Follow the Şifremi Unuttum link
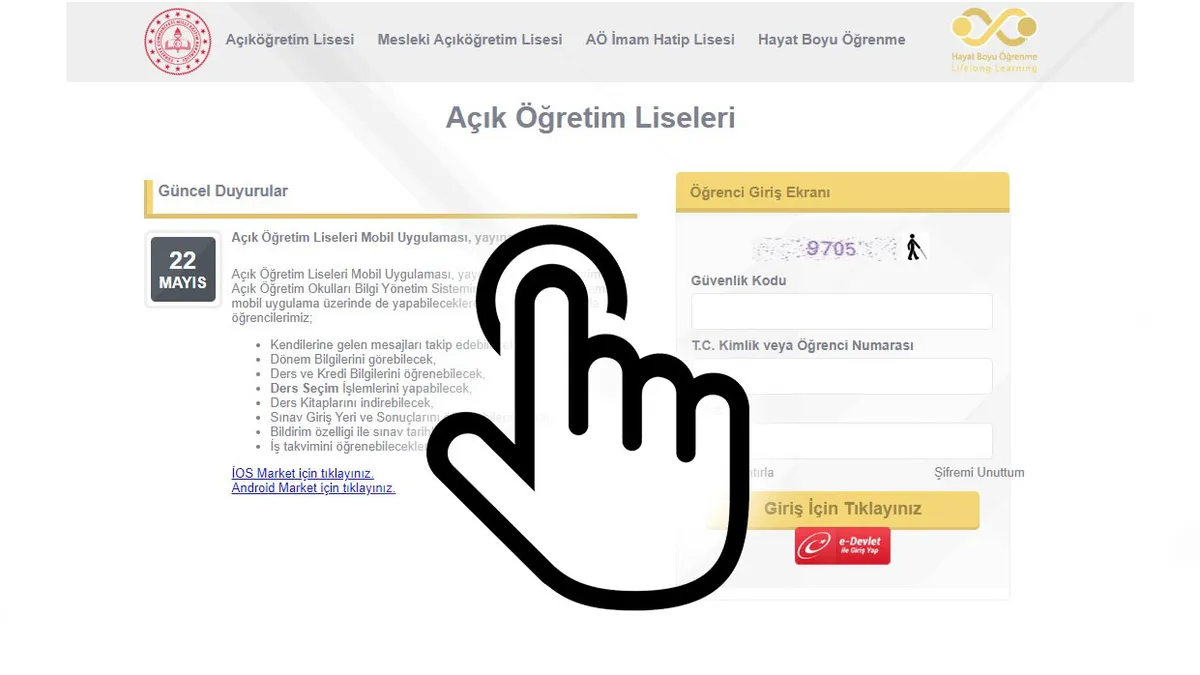 click(x=979, y=472)
